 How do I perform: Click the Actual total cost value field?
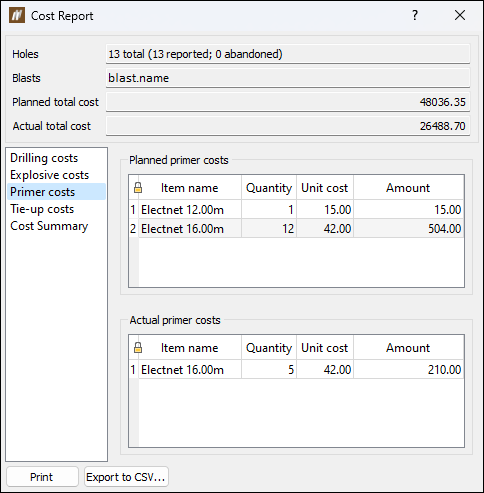pos(288,126)
